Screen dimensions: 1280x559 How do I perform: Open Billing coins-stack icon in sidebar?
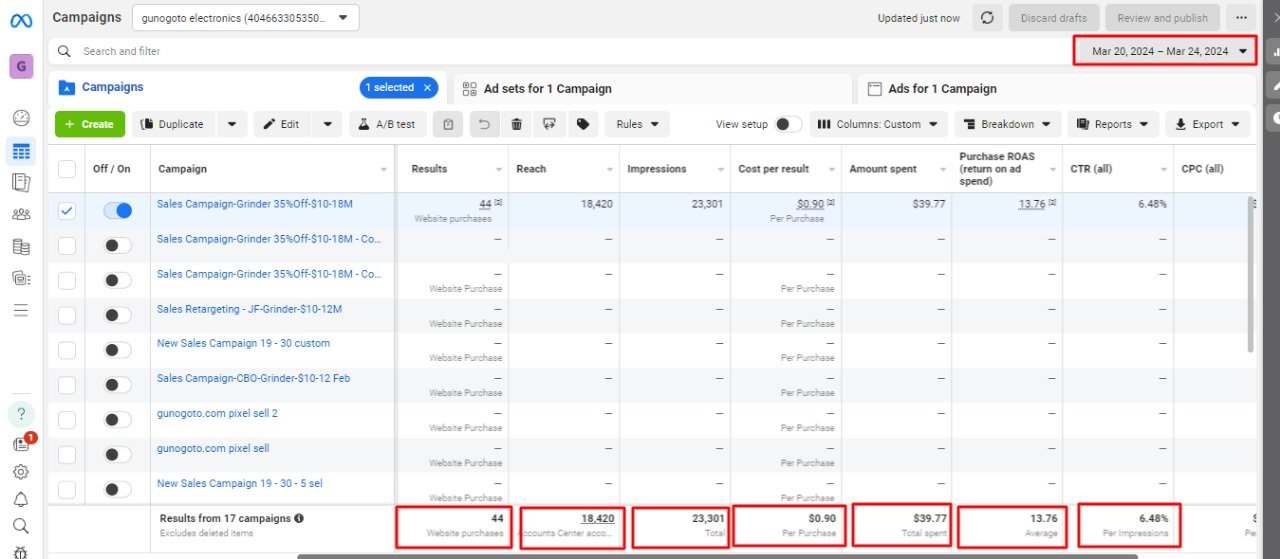[x=21, y=246]
